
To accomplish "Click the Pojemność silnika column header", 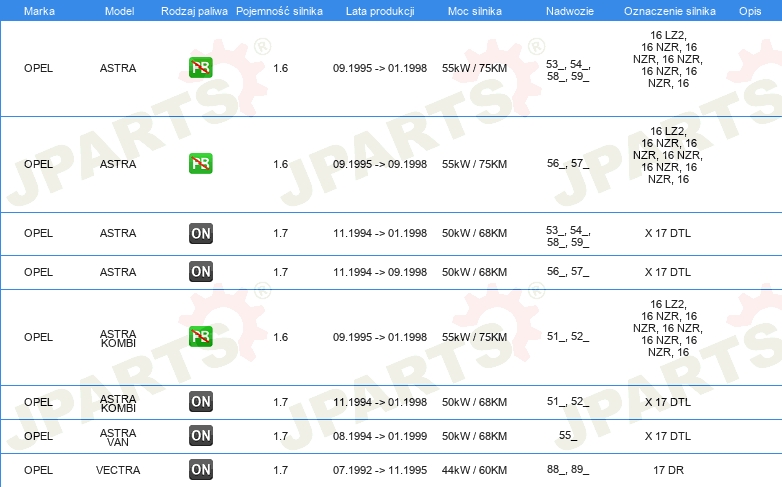I will 279,11.
